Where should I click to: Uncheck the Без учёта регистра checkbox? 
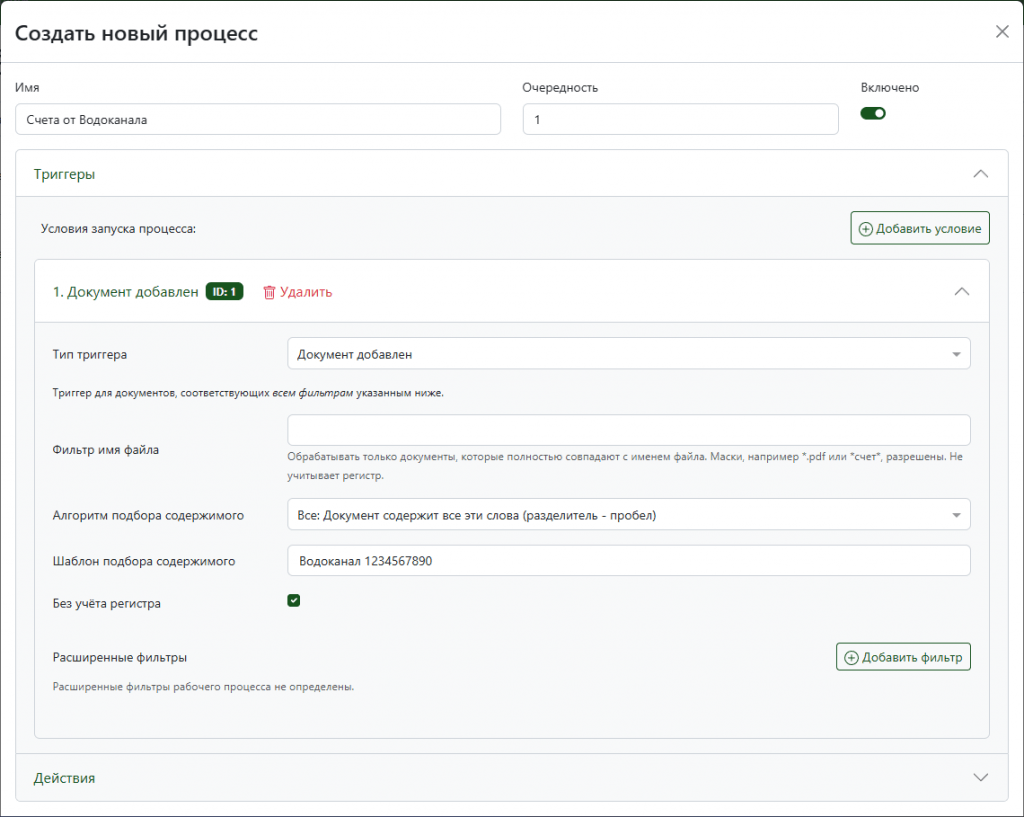(294, 601)
